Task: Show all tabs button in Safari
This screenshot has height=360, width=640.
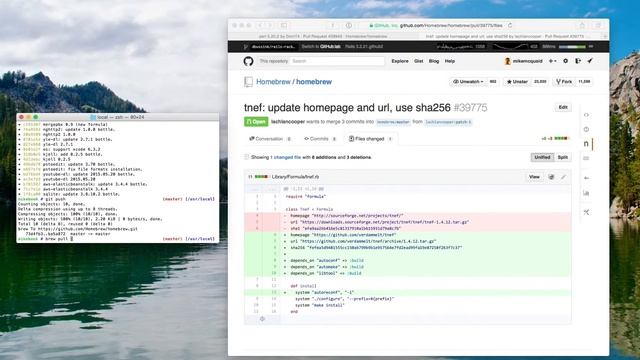Action: click(x=598, y=25)
